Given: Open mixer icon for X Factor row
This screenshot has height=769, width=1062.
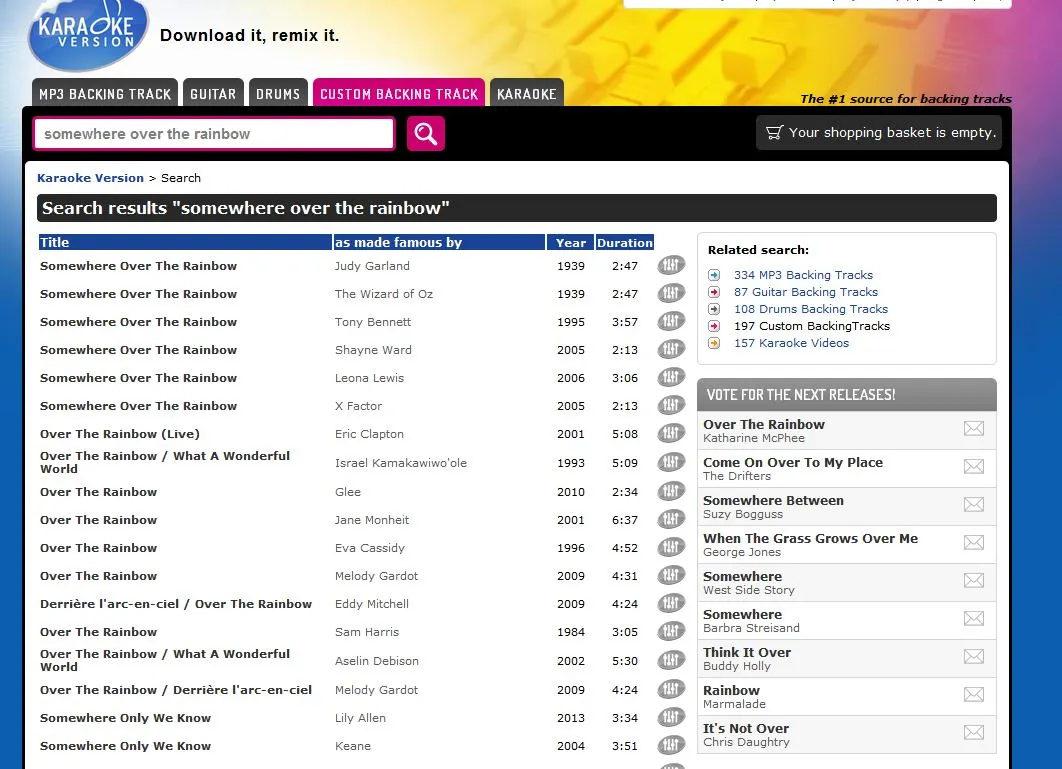Looking at the screenshot, I should click(671, 405).
